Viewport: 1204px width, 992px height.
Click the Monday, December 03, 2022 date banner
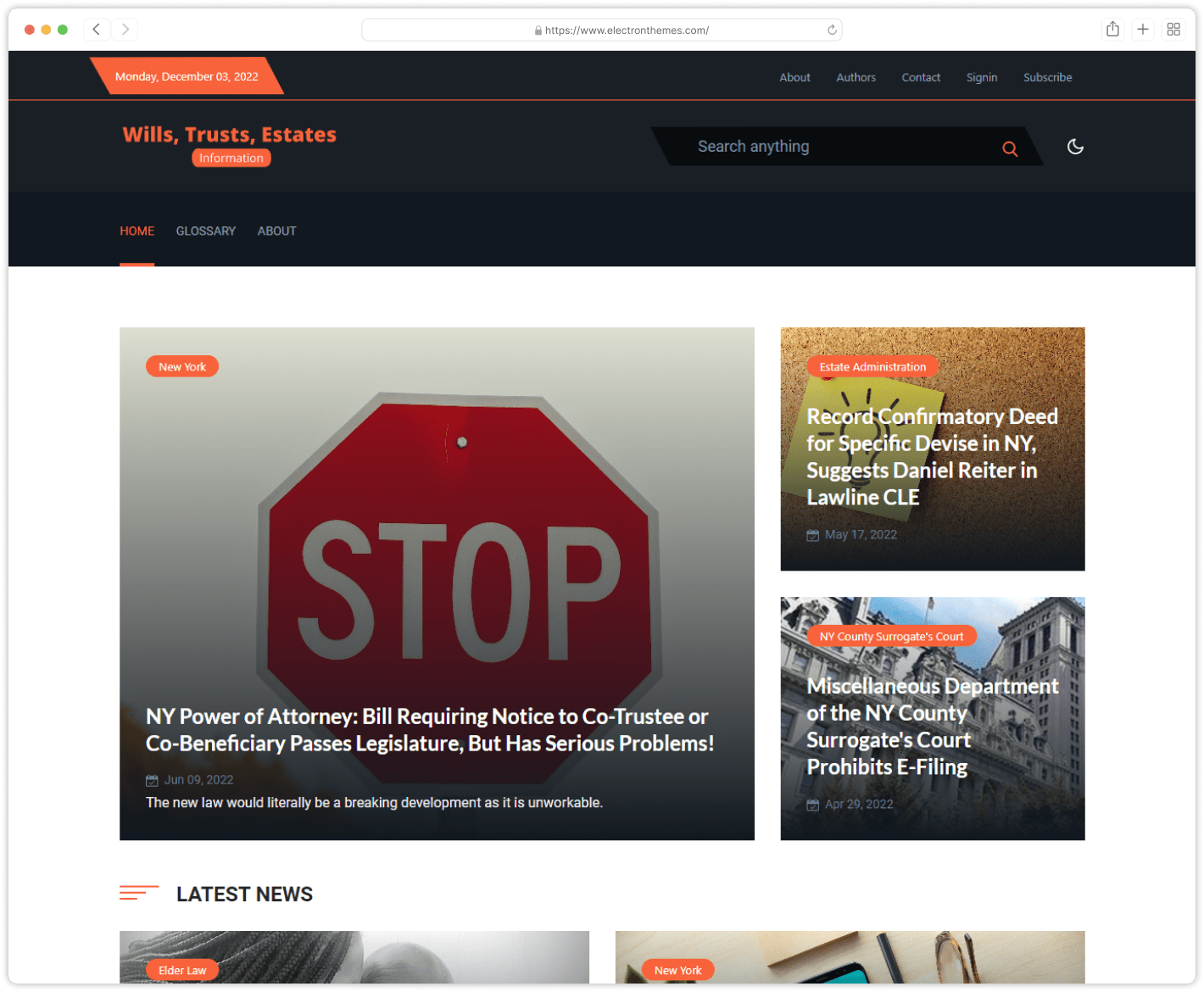(x=187, y=76)
